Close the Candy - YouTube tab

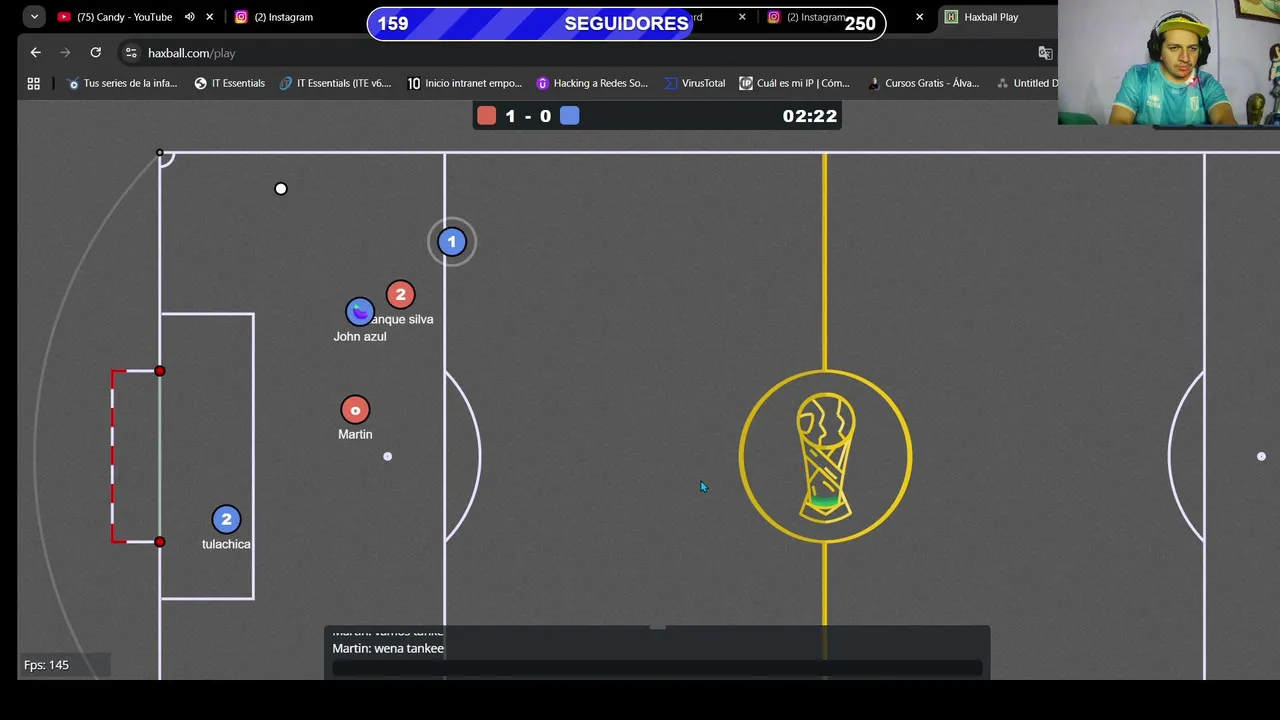tap(209, 17)
